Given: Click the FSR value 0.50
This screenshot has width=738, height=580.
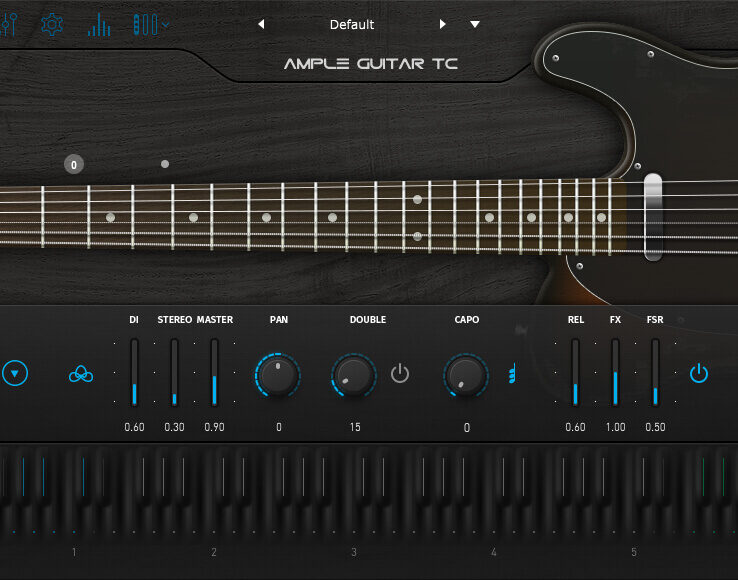Looking at the screenshot, I should [655, 427].
